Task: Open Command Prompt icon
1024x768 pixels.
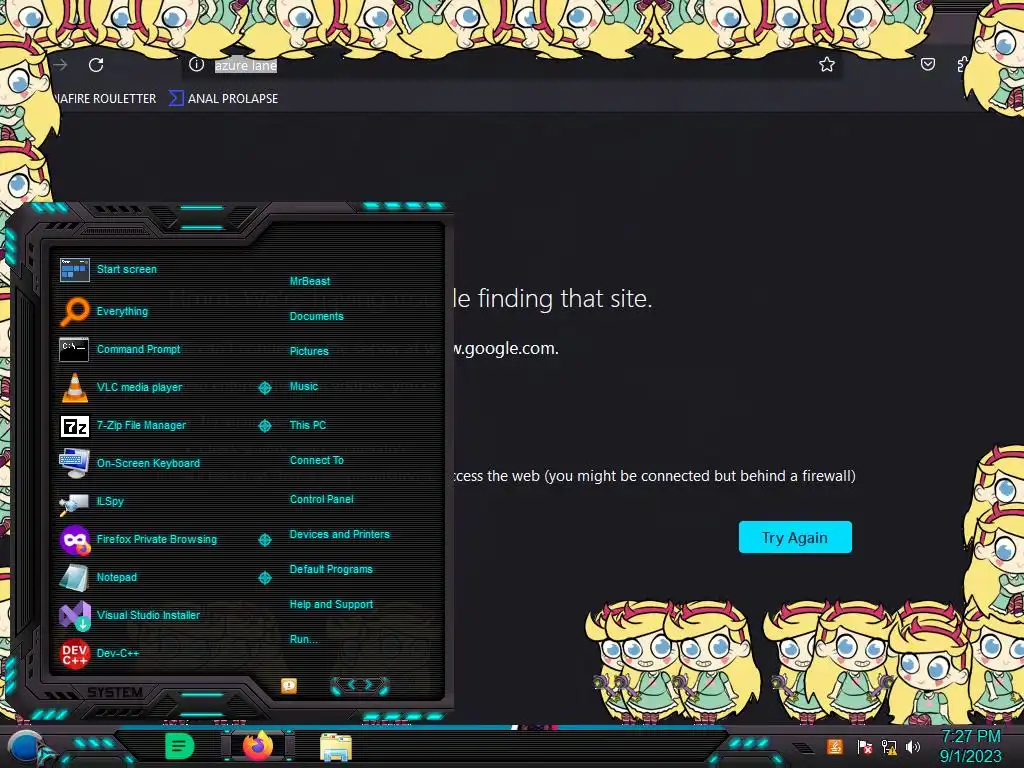Action: pos(74,349)
